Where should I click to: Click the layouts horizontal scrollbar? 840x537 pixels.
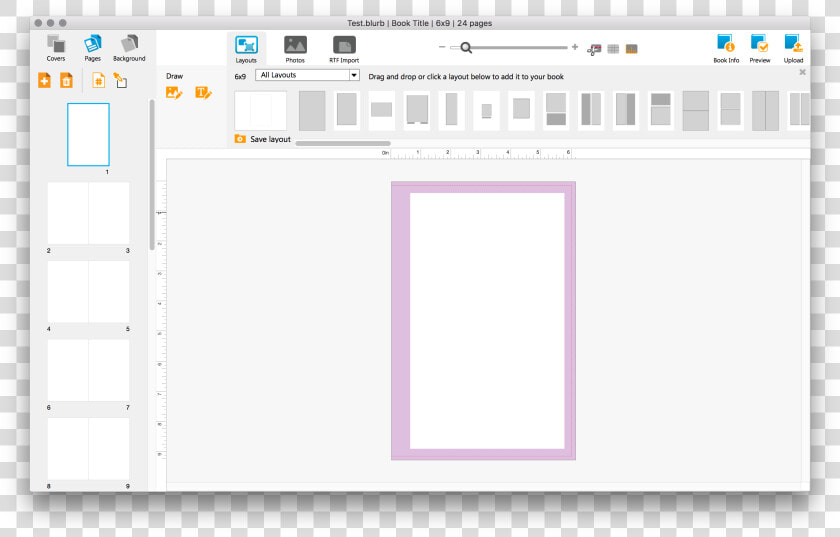tap(343, 144)
